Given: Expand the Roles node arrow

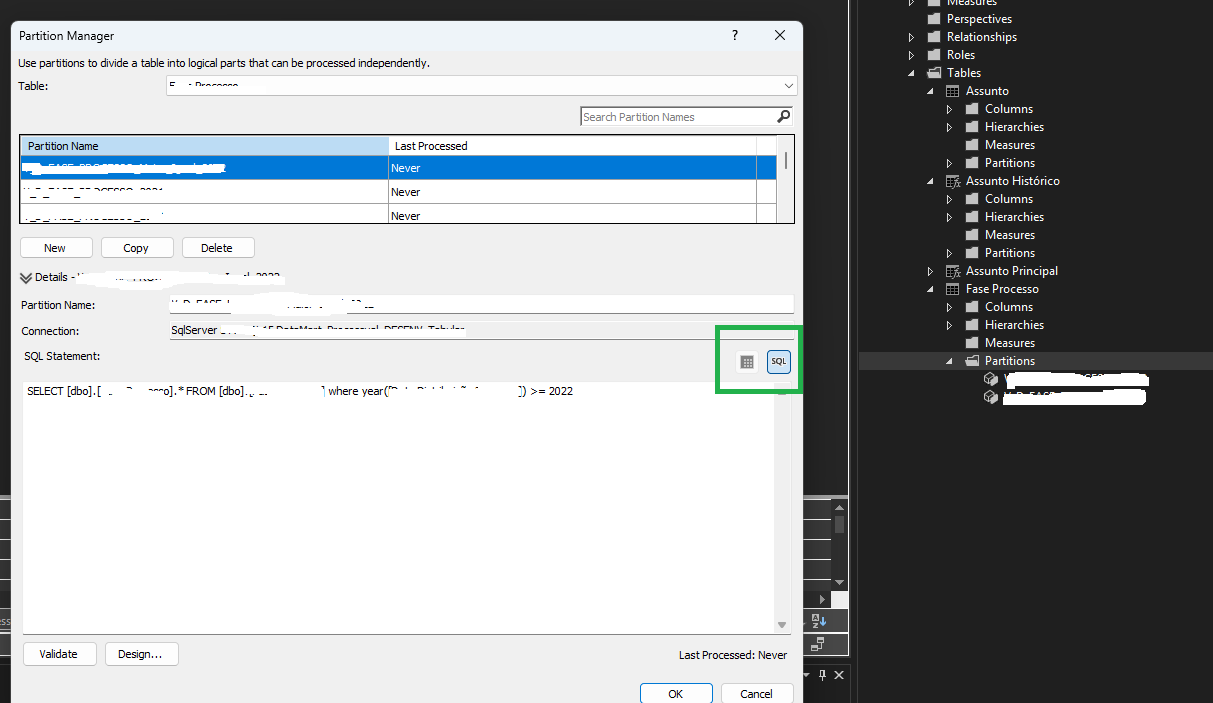Looking at the screenshot, I should [x=911, y=55].
